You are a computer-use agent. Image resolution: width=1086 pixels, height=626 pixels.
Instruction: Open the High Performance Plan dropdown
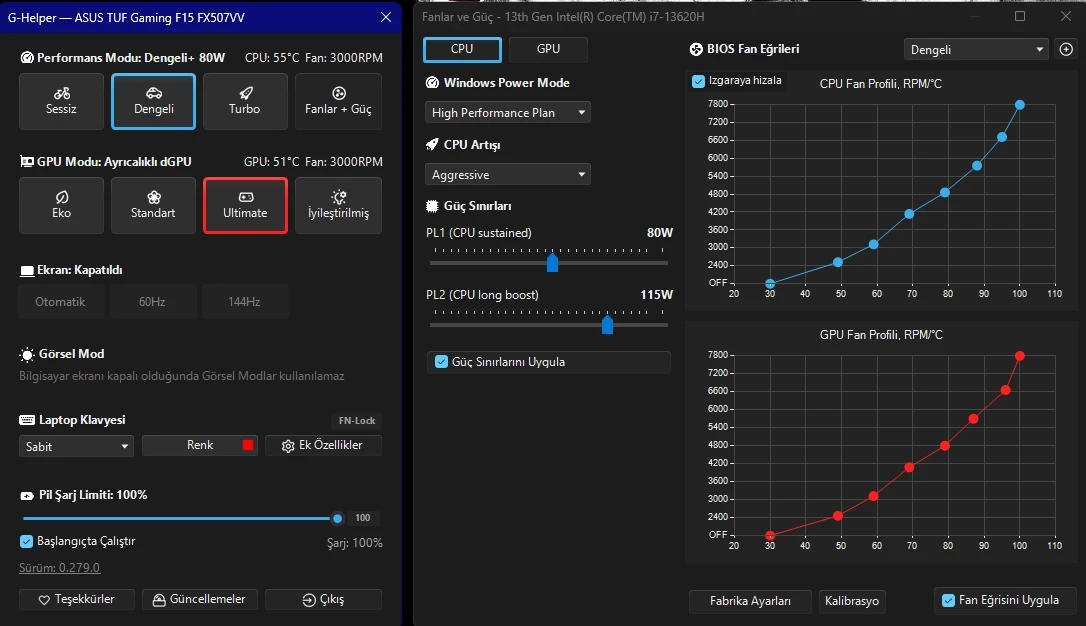508,112
